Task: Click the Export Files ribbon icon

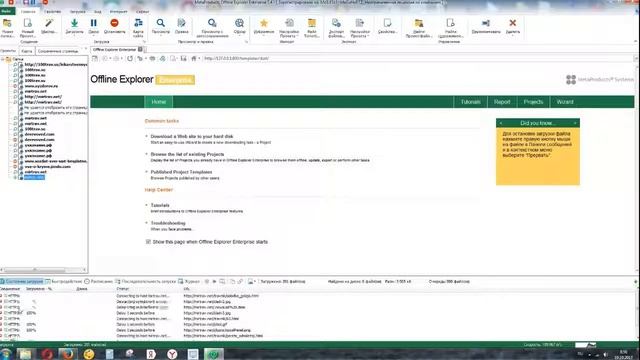Action: click(x=336, y=23)
